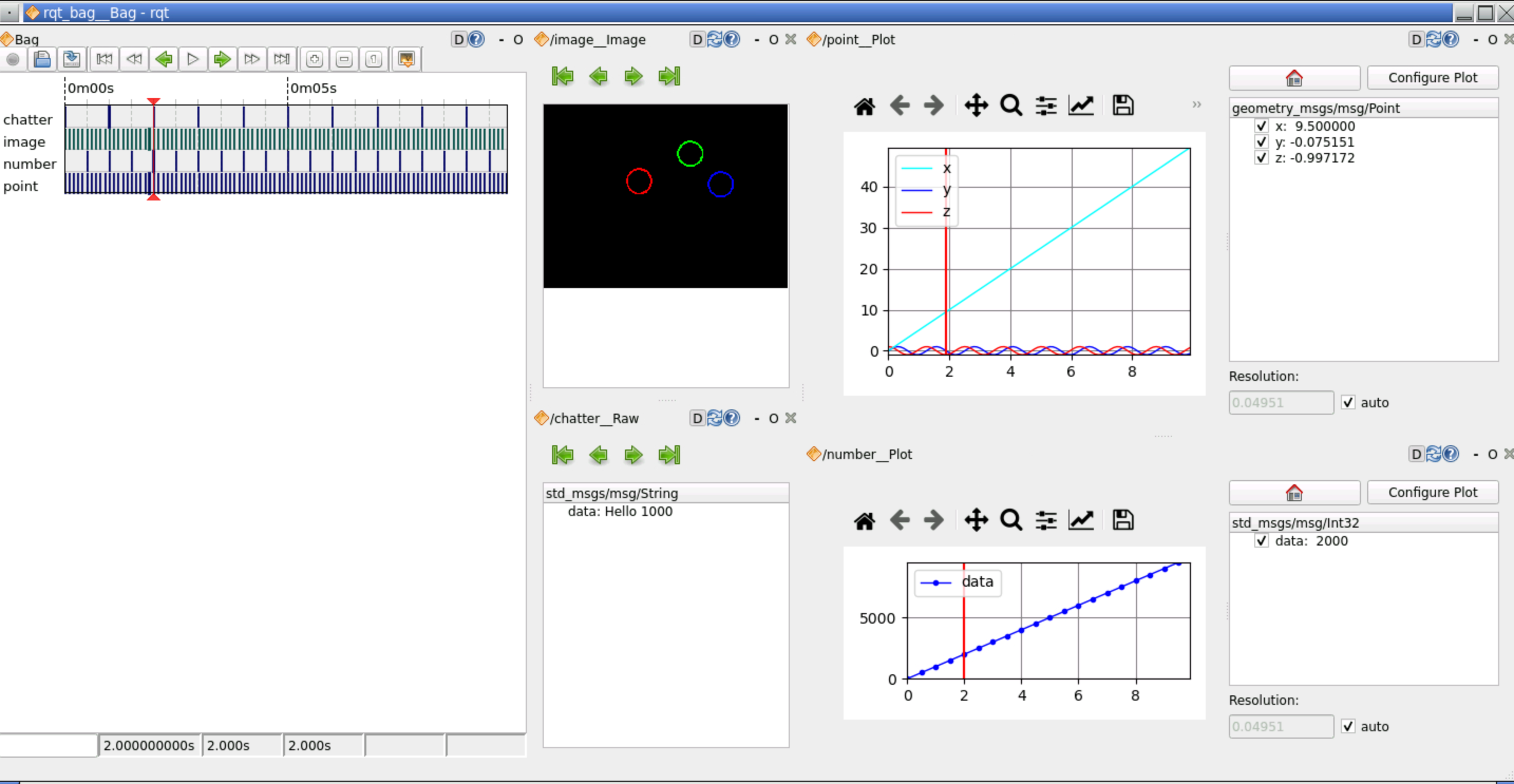Image resolution: width=1514 pixels, height=784 pixels.
Task: Toggle thumbnails icon in Bag toolbar
Action: pos(406,59)
